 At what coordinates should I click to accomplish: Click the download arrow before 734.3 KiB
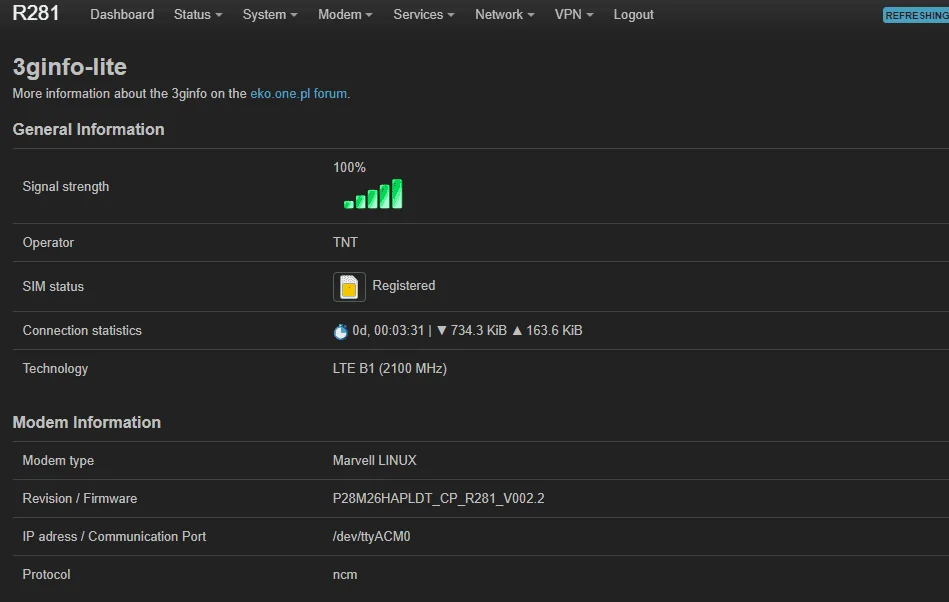(x=442, y=330)
